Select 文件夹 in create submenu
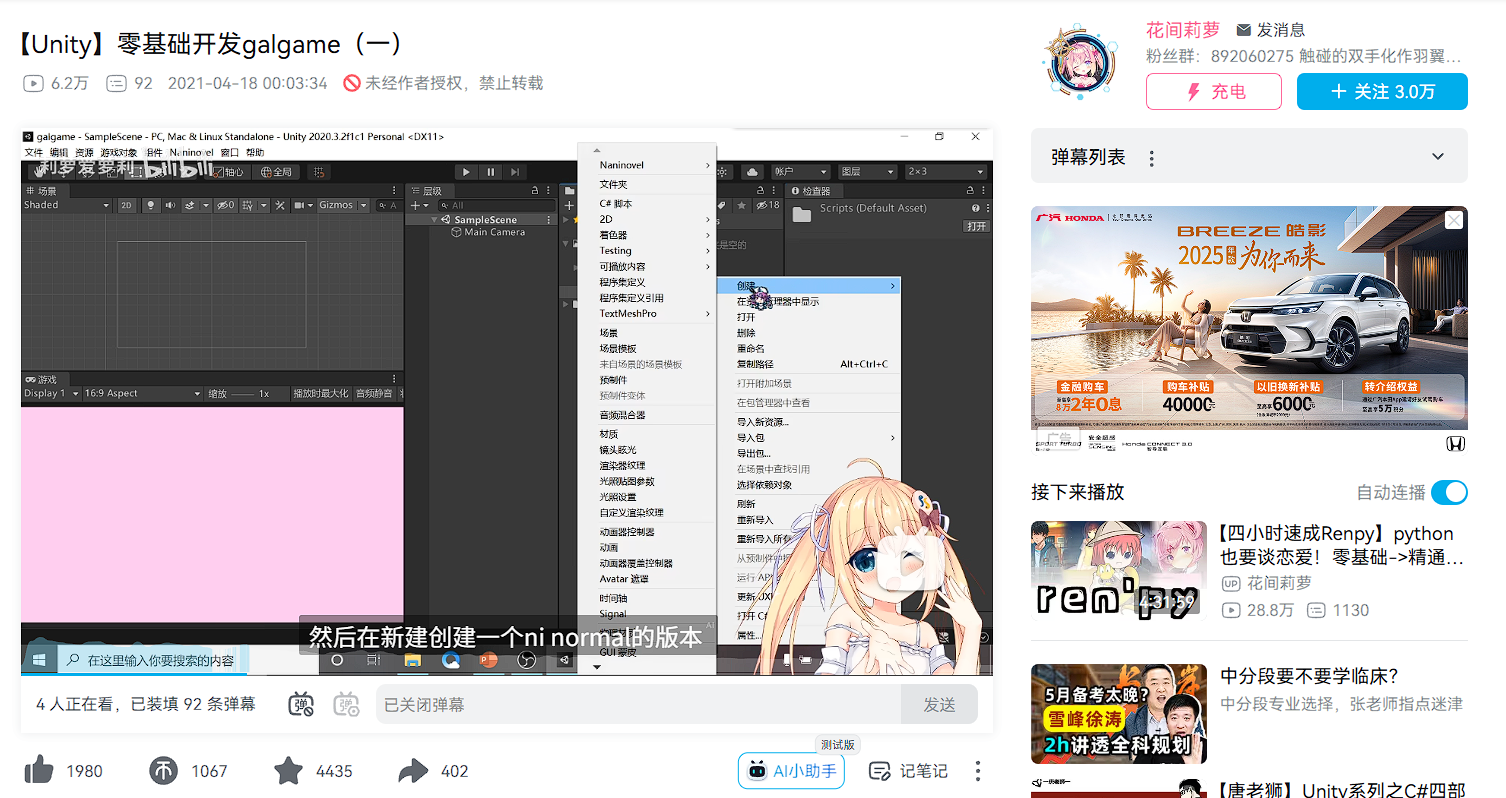 coord(647,184)
